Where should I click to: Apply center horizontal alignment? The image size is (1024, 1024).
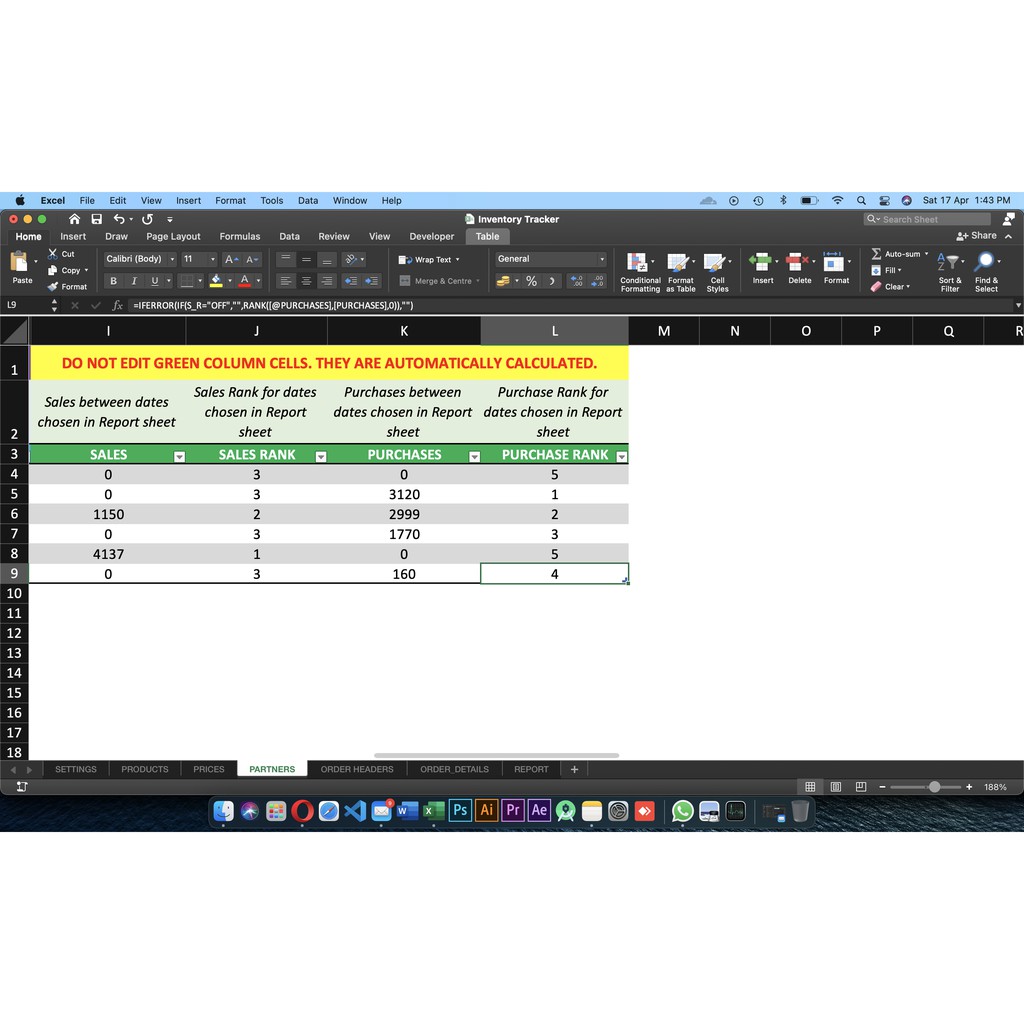(306, 281)
